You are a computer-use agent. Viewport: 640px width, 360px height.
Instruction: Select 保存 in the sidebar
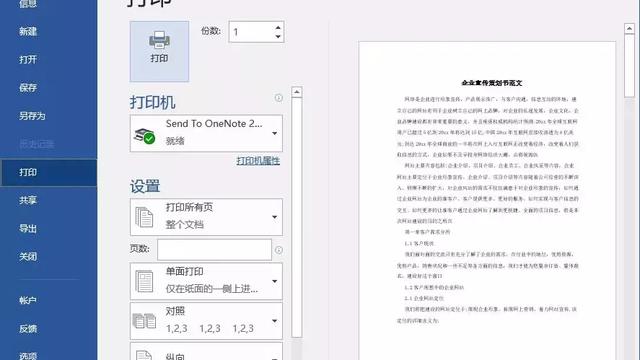pos(28,88)
